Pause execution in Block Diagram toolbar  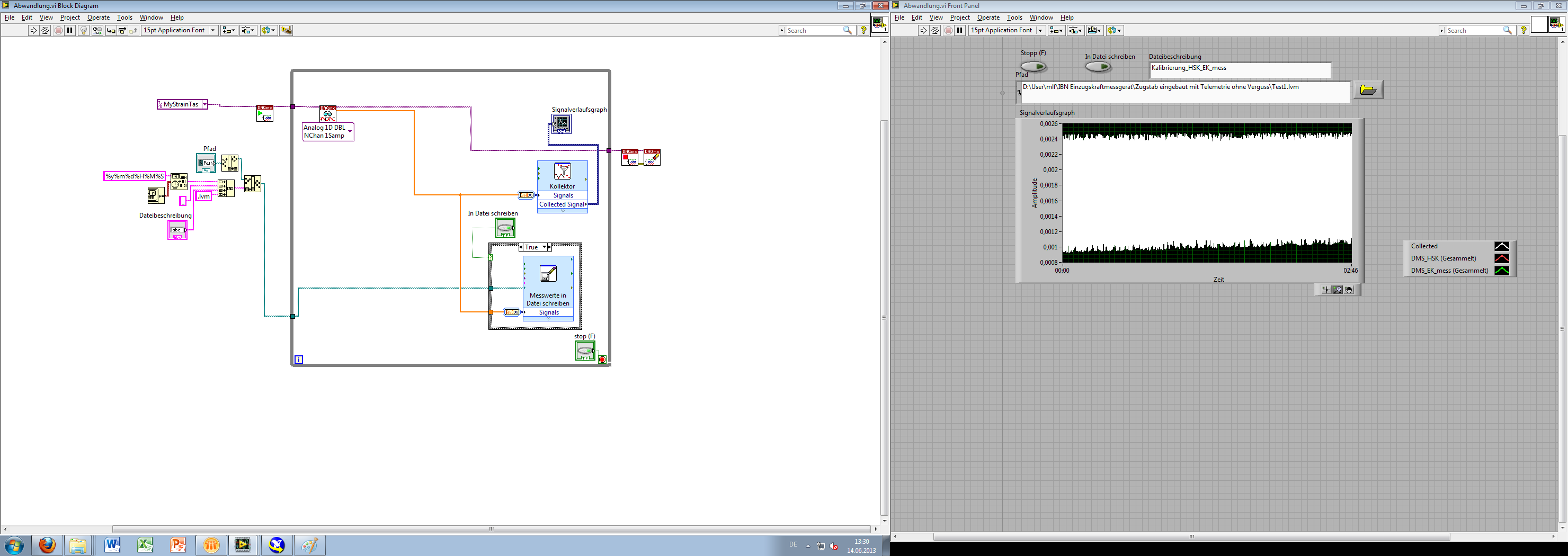coord(70,30)
